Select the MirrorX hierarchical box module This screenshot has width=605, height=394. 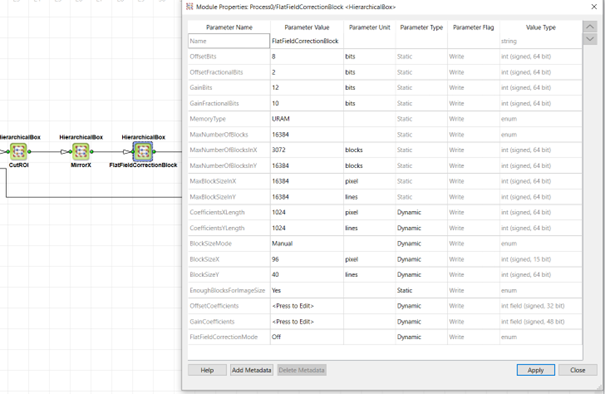pyautogui.click(x=81, y=151)
